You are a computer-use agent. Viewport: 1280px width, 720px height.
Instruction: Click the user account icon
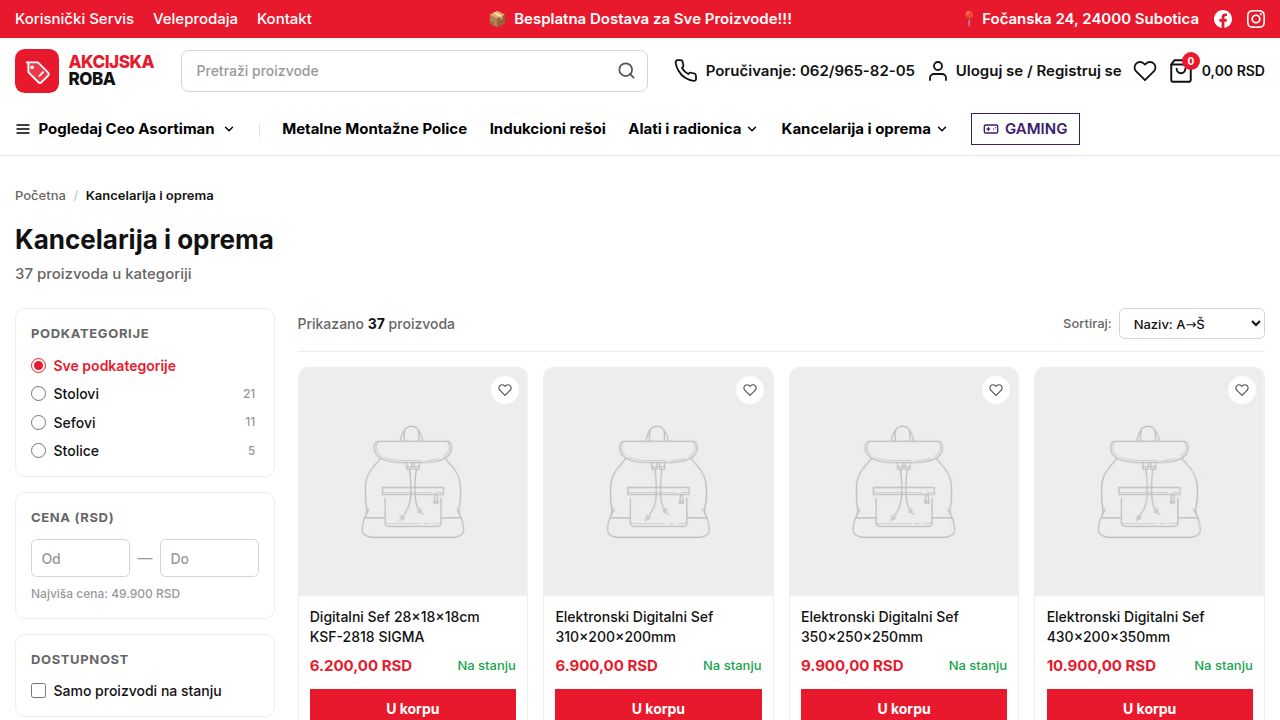[x=938, y=71]
